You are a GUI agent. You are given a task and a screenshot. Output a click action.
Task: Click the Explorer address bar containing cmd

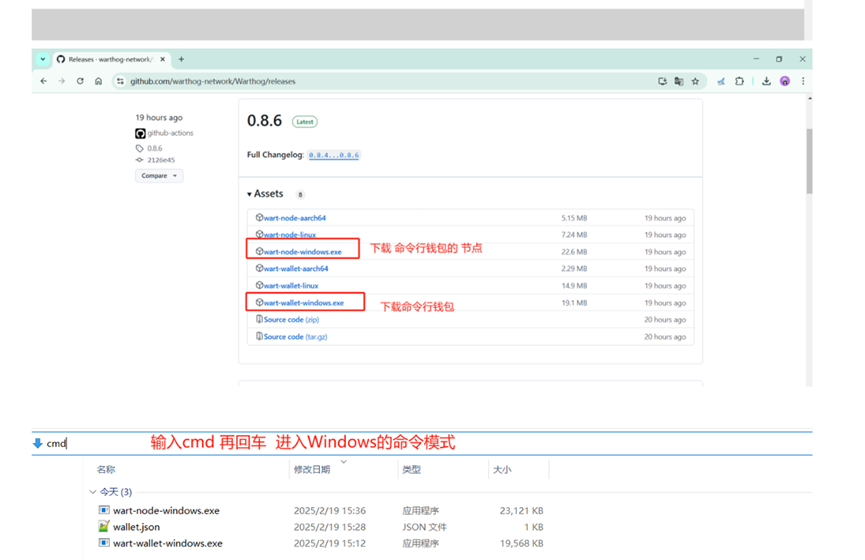coord(422,443)
